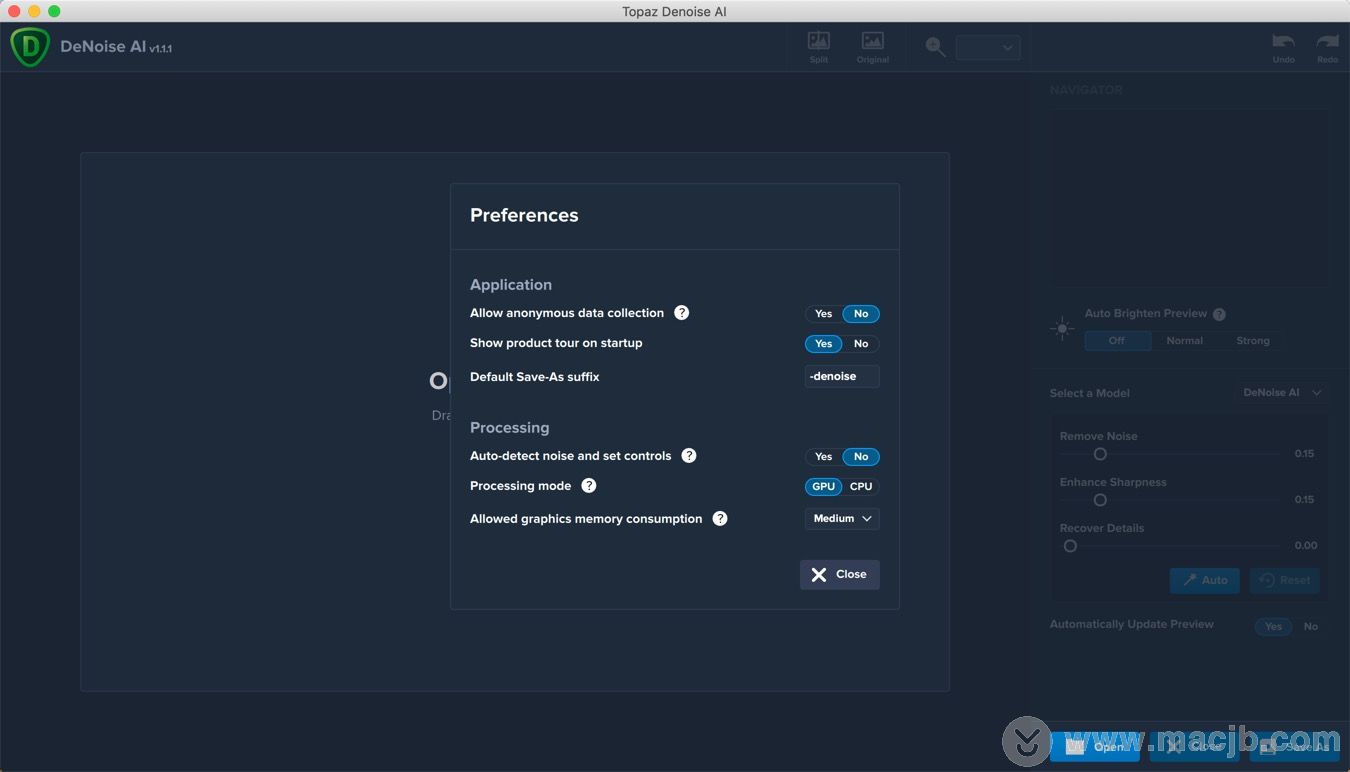
Task: Open the DeNoise AI model dropdown
Action: (1283, 393)
